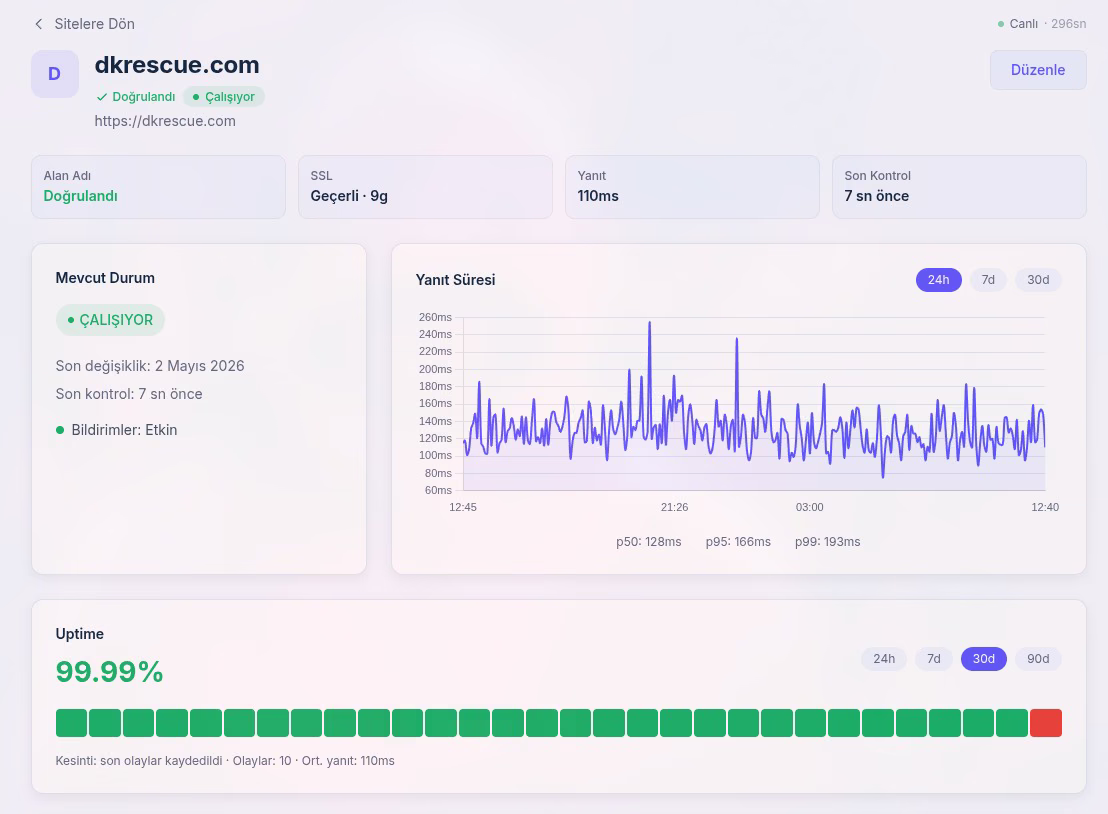Click the 21:26 time axis label
Screen dimensions: 1108x814
[674, 507]
